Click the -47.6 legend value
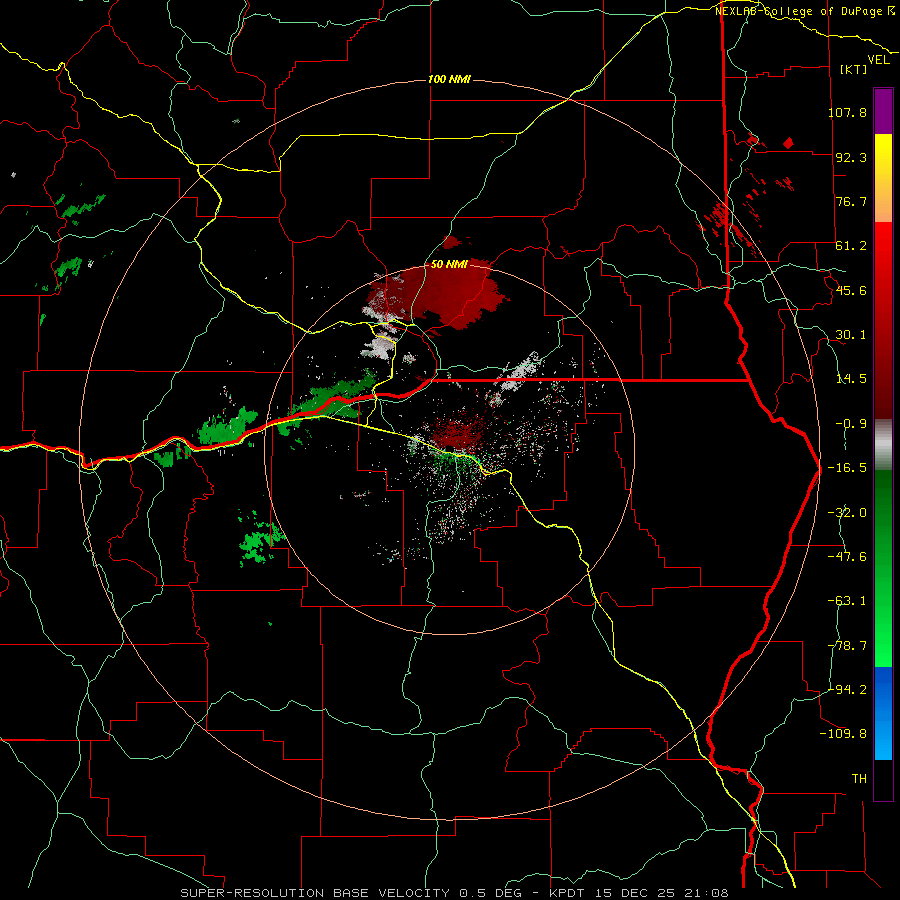Viewport: 900px width, 900px height. (x=847, y=557)
